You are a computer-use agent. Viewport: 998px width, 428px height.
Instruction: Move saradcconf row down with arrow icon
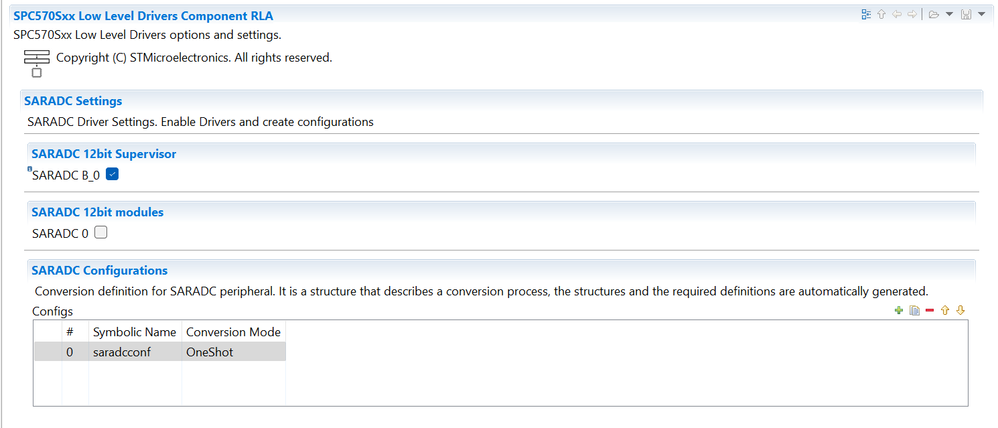[x=960, y=310]
